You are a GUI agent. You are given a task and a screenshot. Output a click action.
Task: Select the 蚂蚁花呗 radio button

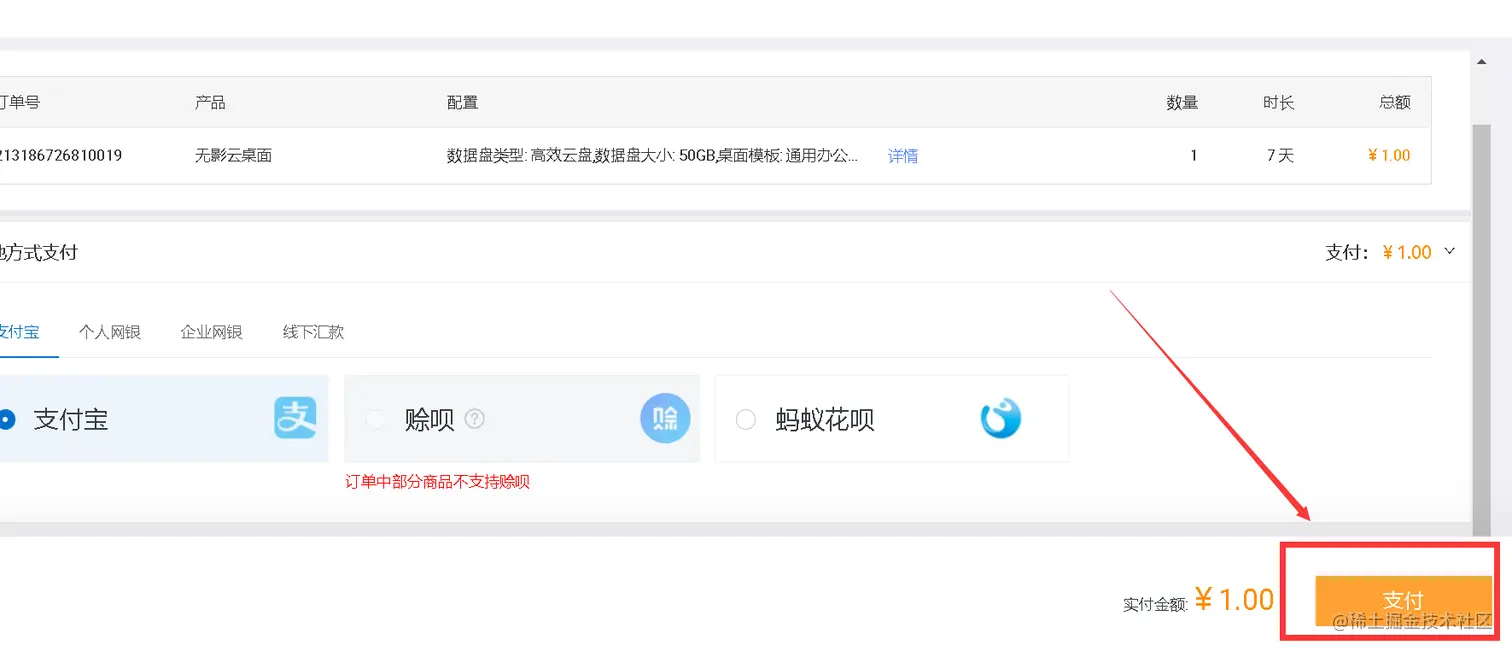[x=745, y=419]
